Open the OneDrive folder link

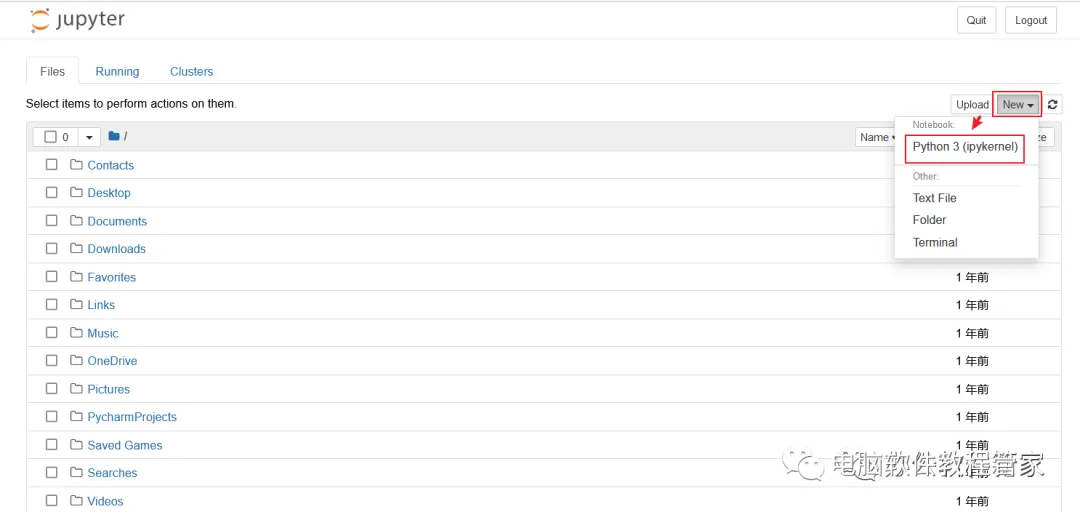pos(112,361)
